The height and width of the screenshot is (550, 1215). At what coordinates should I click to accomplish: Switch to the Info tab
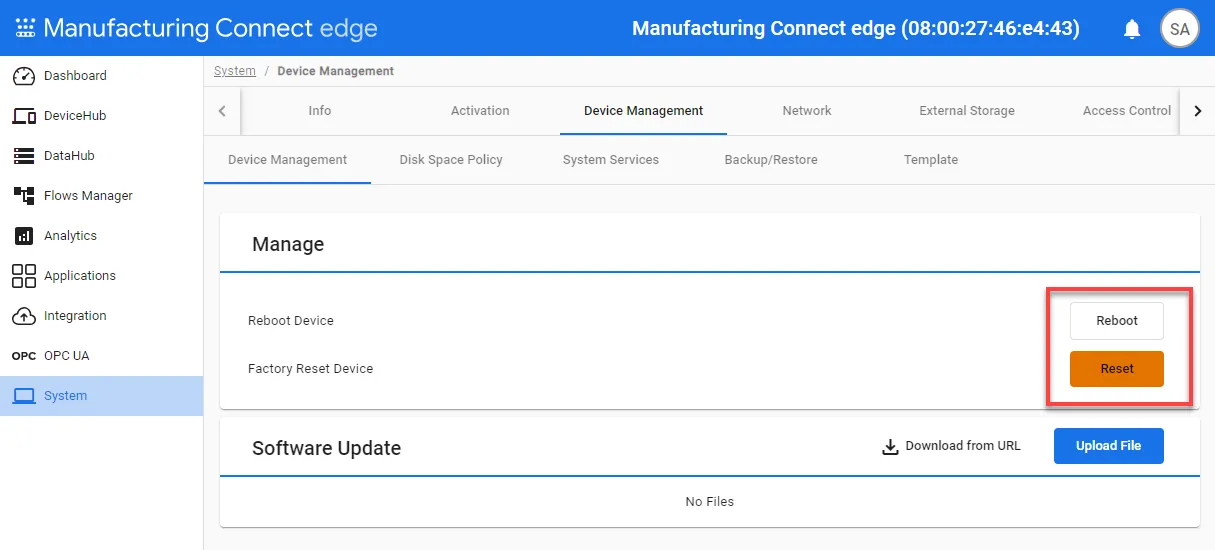point(320,111)
